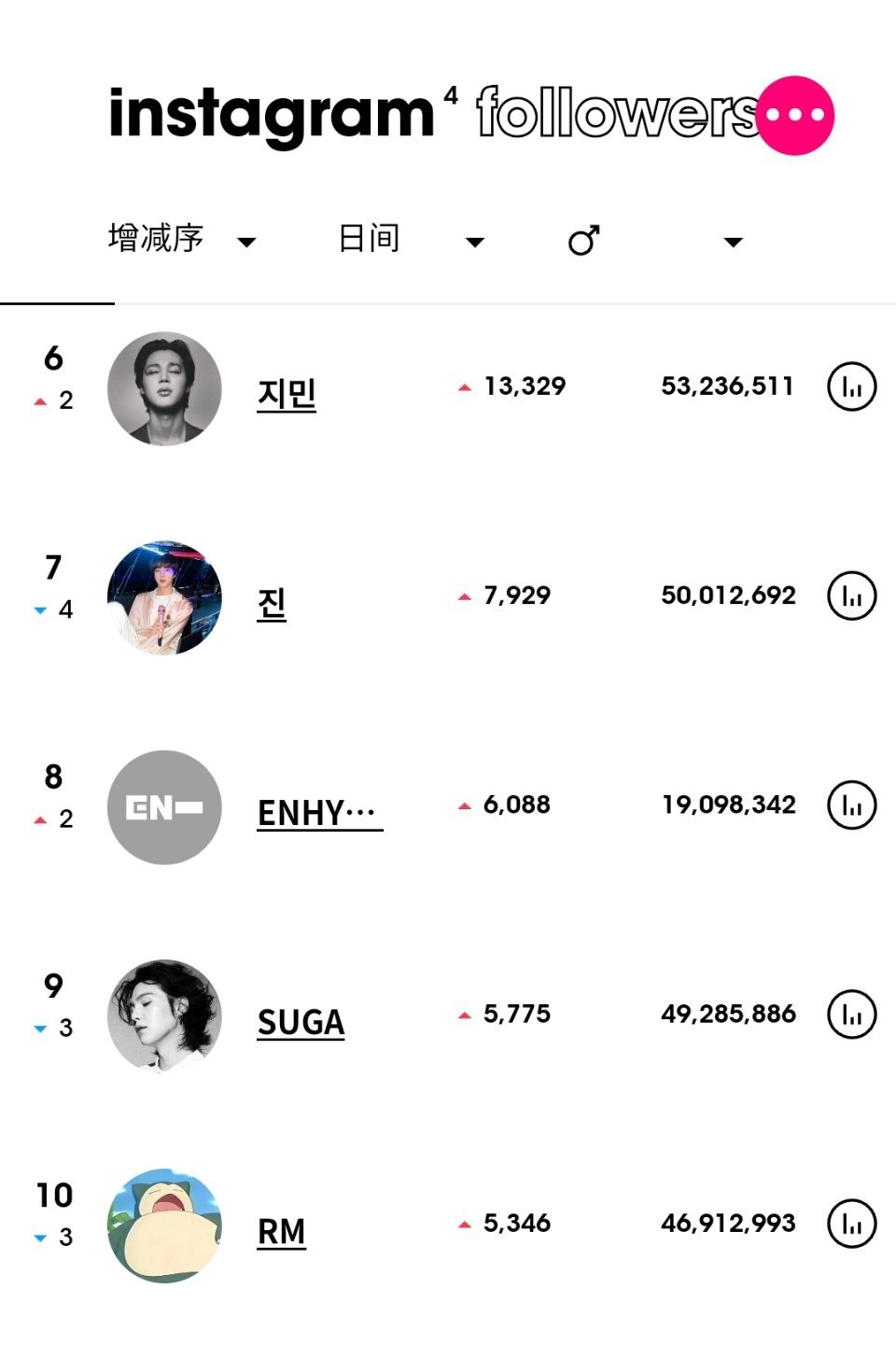Click RM's Snorlax avatar
The height and width of the screenshot is (1358, 896).
(164, 1225)
